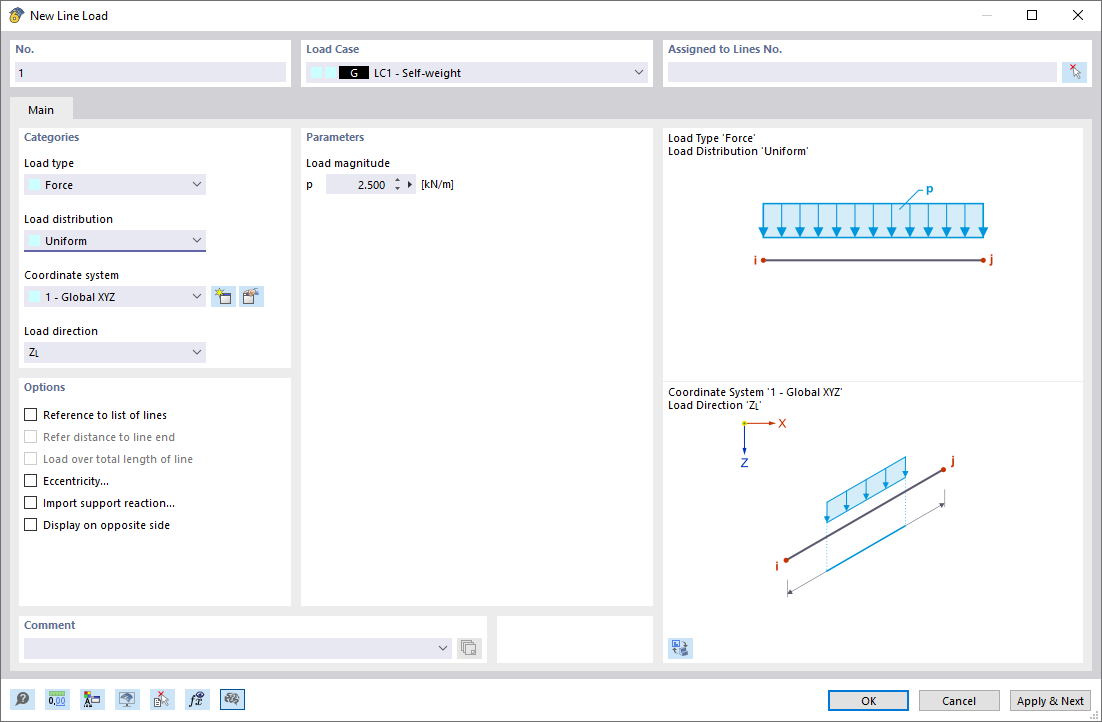The image size is (1102, 722).
Task: Click the document and cursor red-X icon
Action: [162, 700]
